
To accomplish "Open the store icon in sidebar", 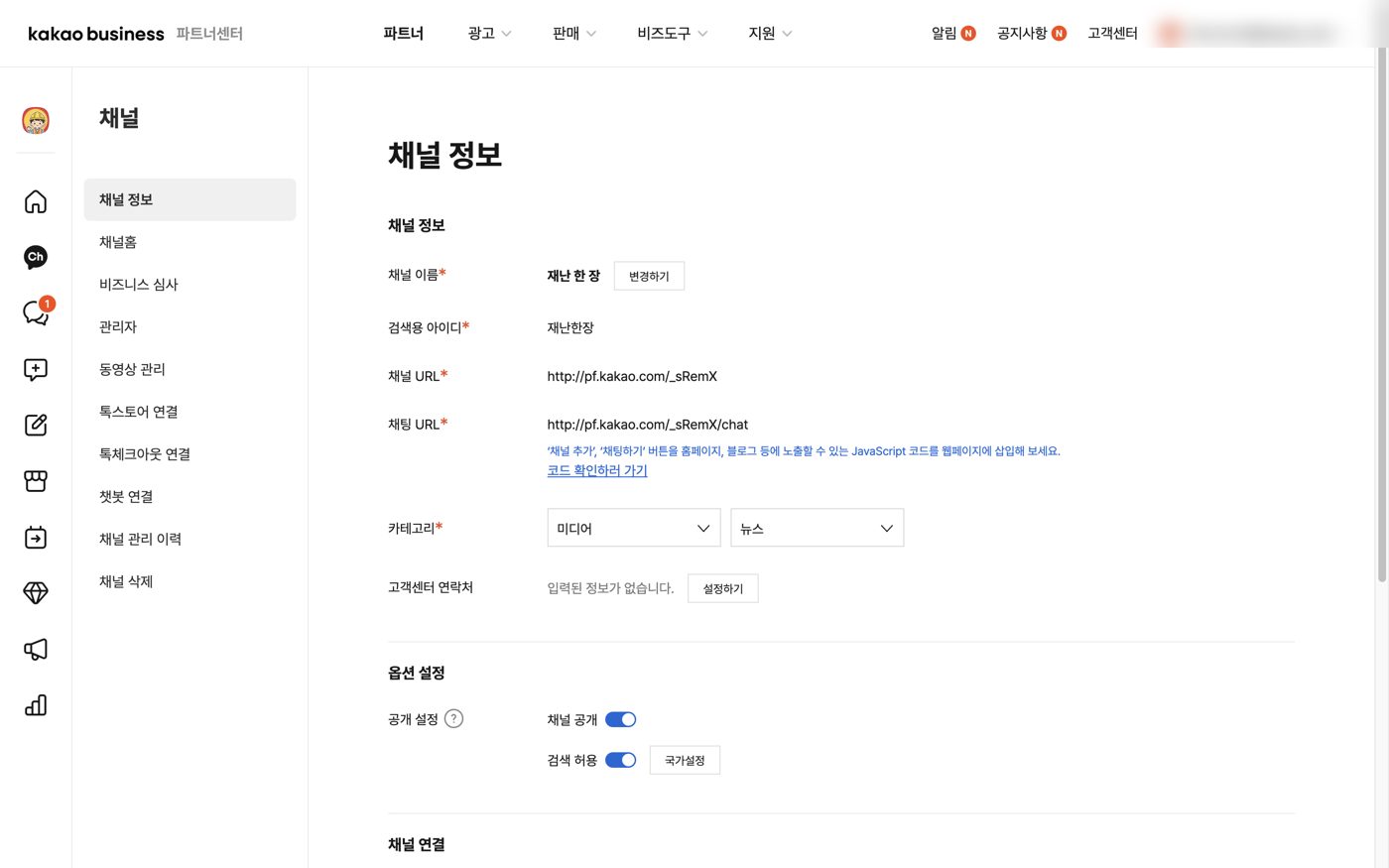I will coord(36,481).
